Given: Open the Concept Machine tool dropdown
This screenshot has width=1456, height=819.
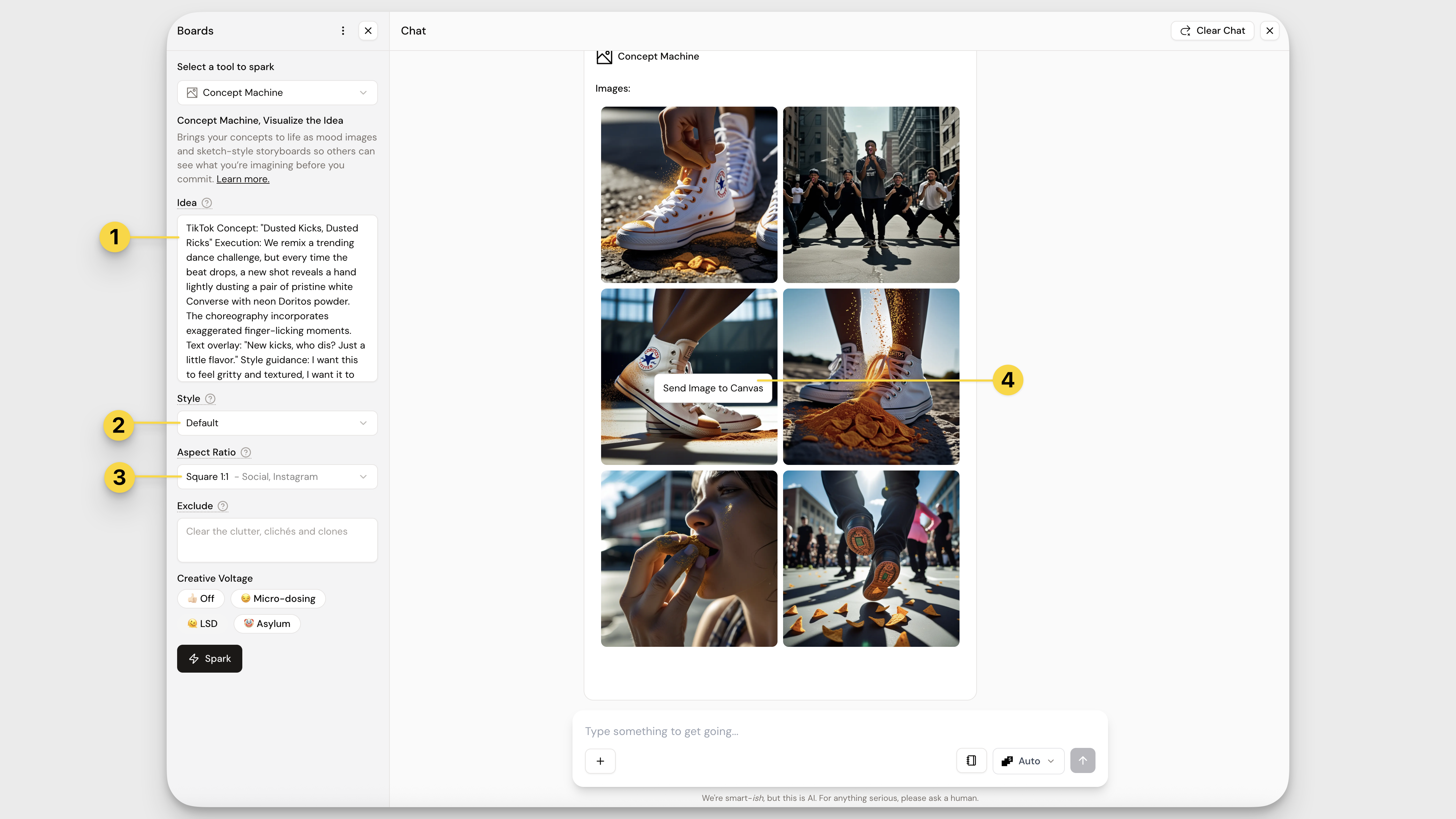Looking at the screenshot, I should pyautogui.click(x=277, y=93).
